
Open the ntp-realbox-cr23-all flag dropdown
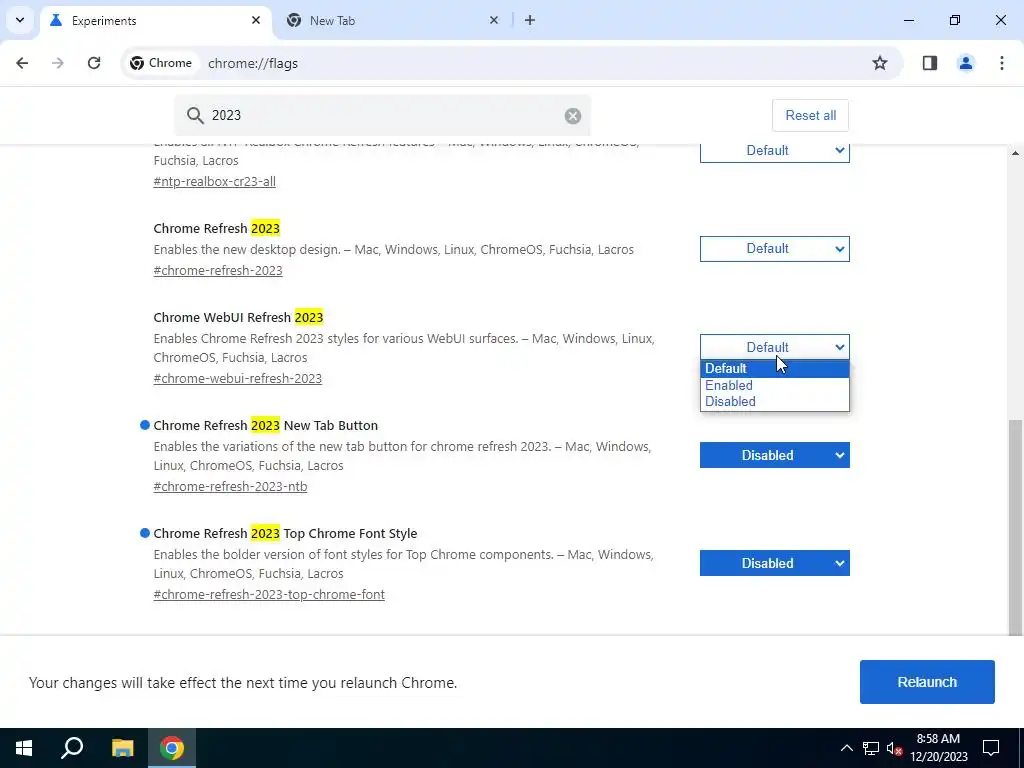click(775, 151)
